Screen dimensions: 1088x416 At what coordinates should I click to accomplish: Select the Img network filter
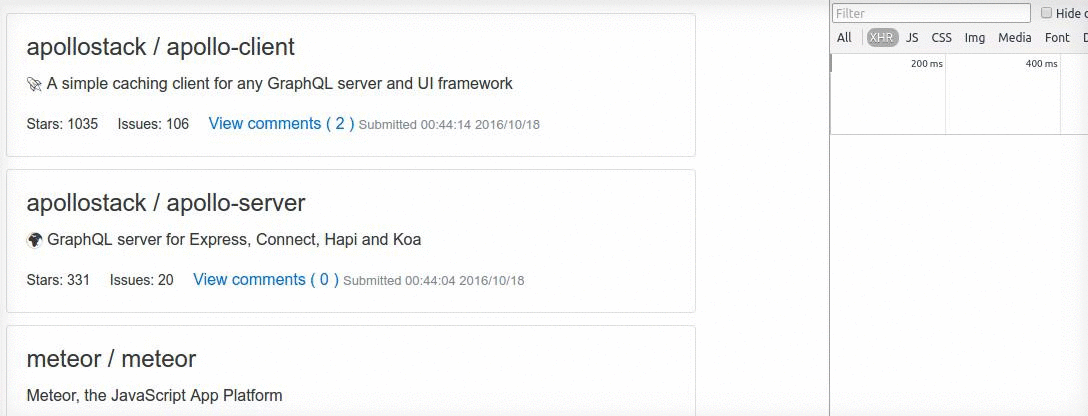point(975,38)
